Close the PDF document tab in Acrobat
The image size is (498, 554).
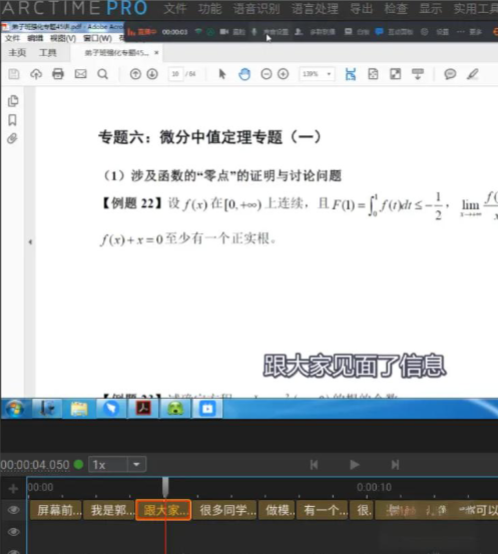pyautogui.click(x=156, y=53)
